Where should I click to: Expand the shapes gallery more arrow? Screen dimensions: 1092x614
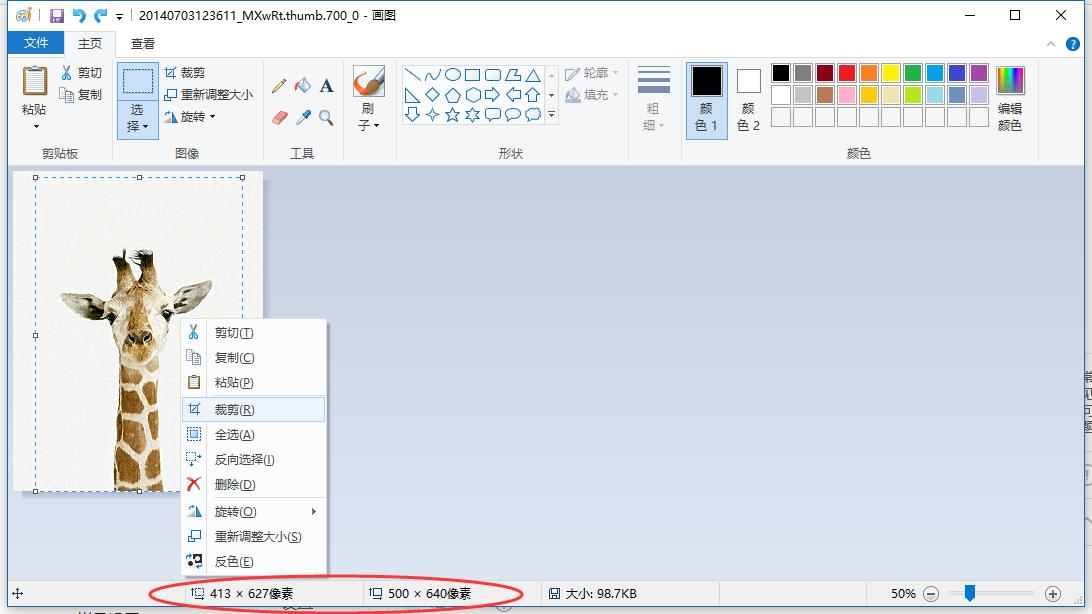pos(552,115)
